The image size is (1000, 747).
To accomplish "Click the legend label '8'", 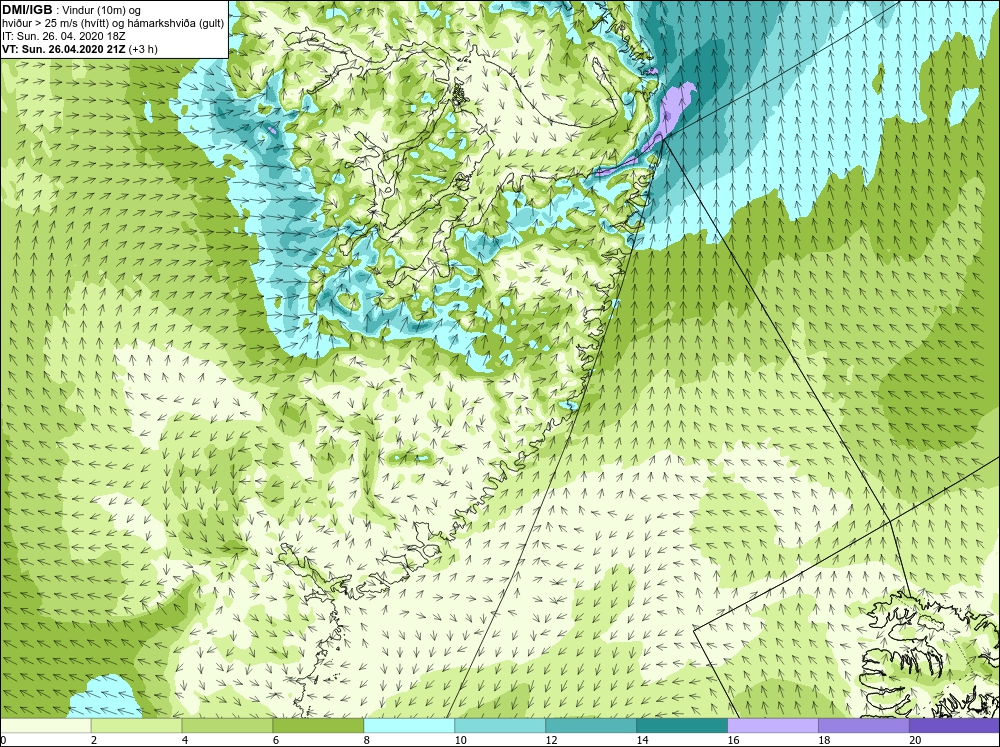I will [x=367, y=740].
